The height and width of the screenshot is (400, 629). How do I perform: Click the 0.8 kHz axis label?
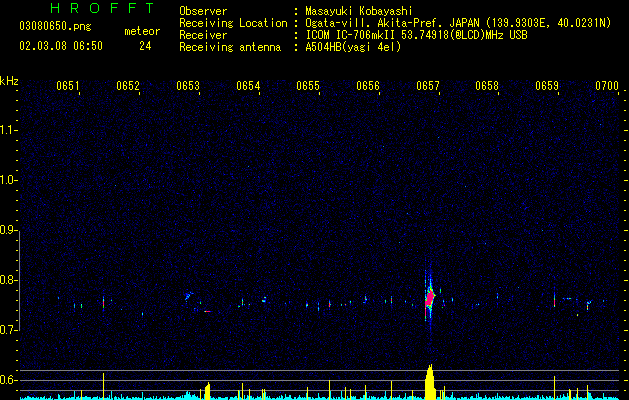tap(8, 280)
